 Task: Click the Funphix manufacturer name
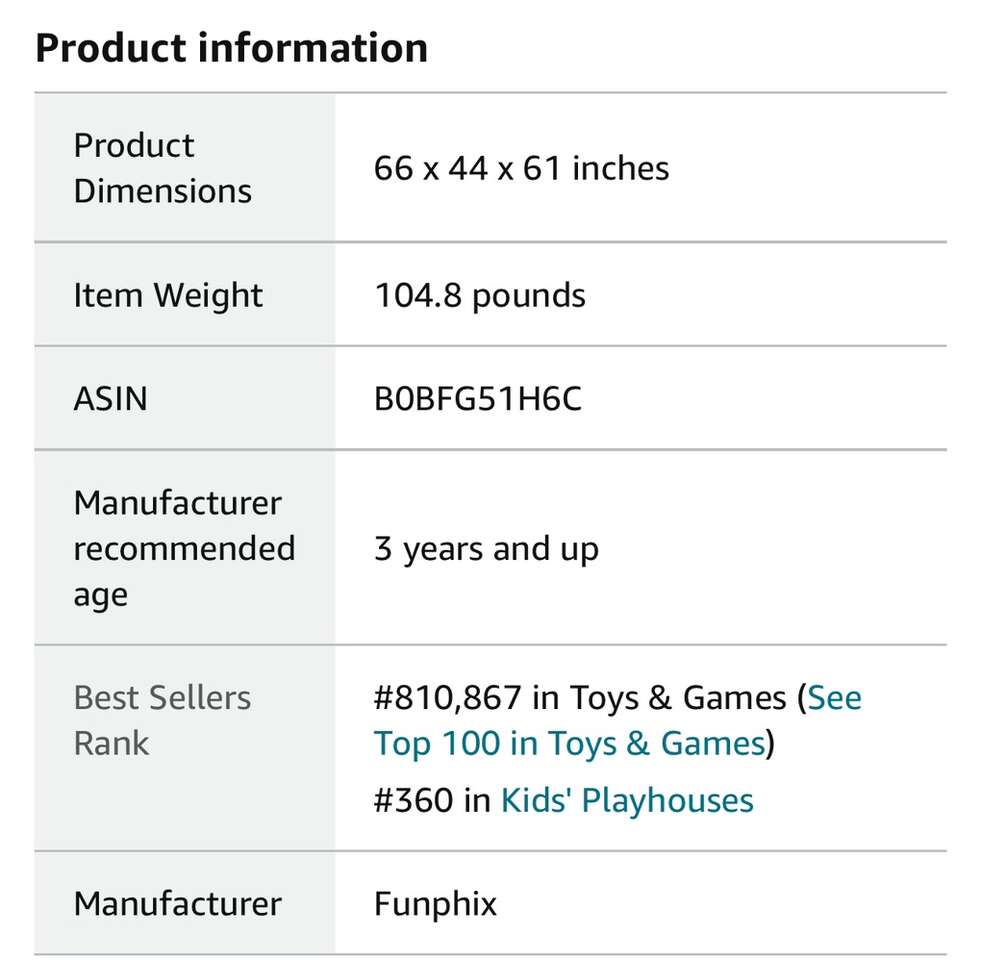(x=435, y=904)
